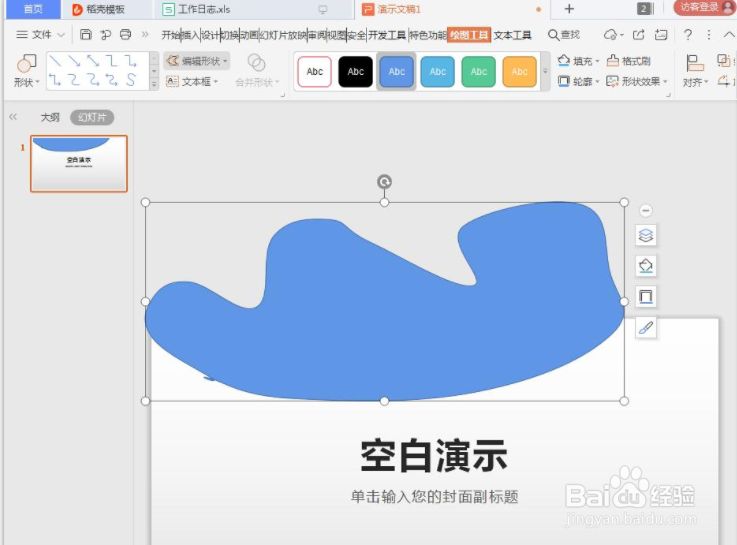Expand more quick access tools (double chevron)
The image size is (737, 545).
click(x=145, y=34)
